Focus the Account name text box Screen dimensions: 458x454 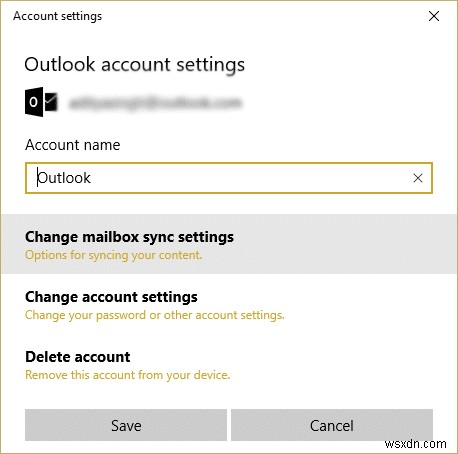point(229,178)
